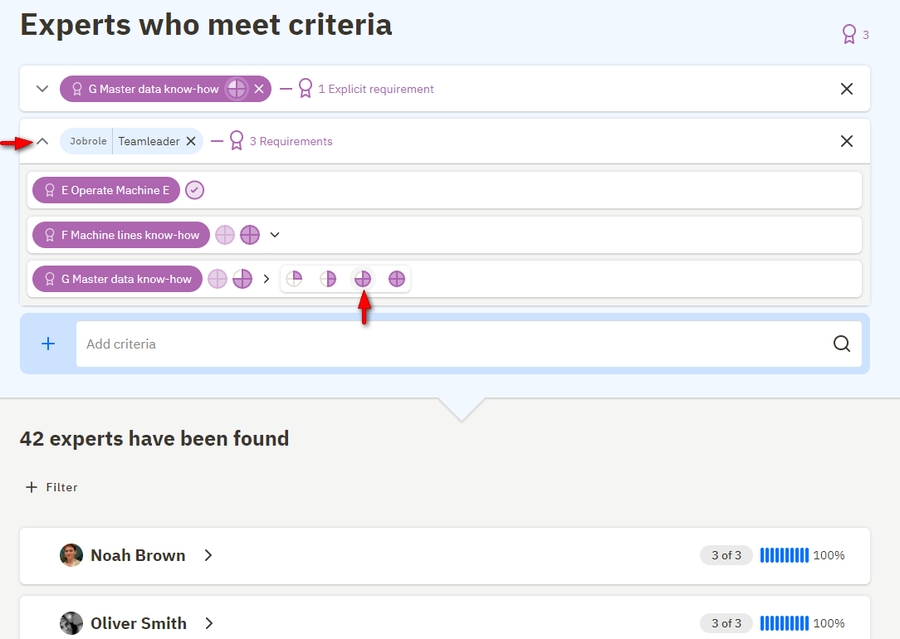Click Oliver Smith's 100% progress bar
Viewport: 900px width, 639px height.
pos(784,623)
